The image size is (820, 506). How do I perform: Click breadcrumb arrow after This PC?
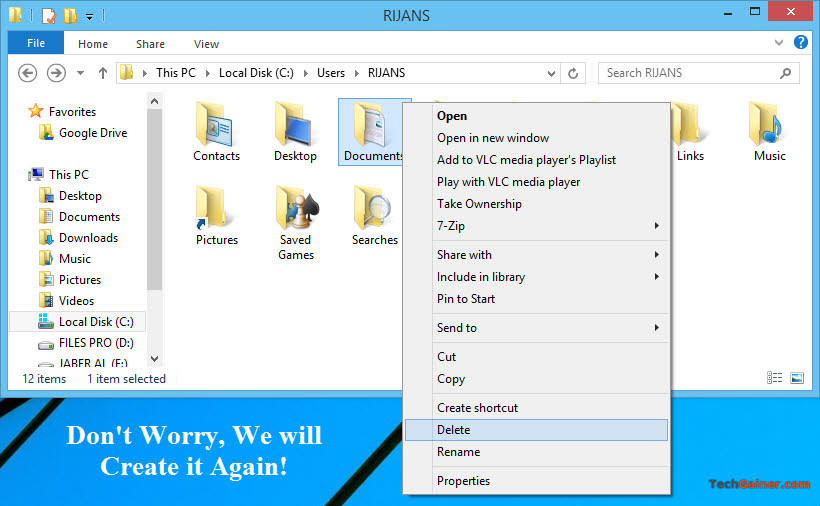208,73
